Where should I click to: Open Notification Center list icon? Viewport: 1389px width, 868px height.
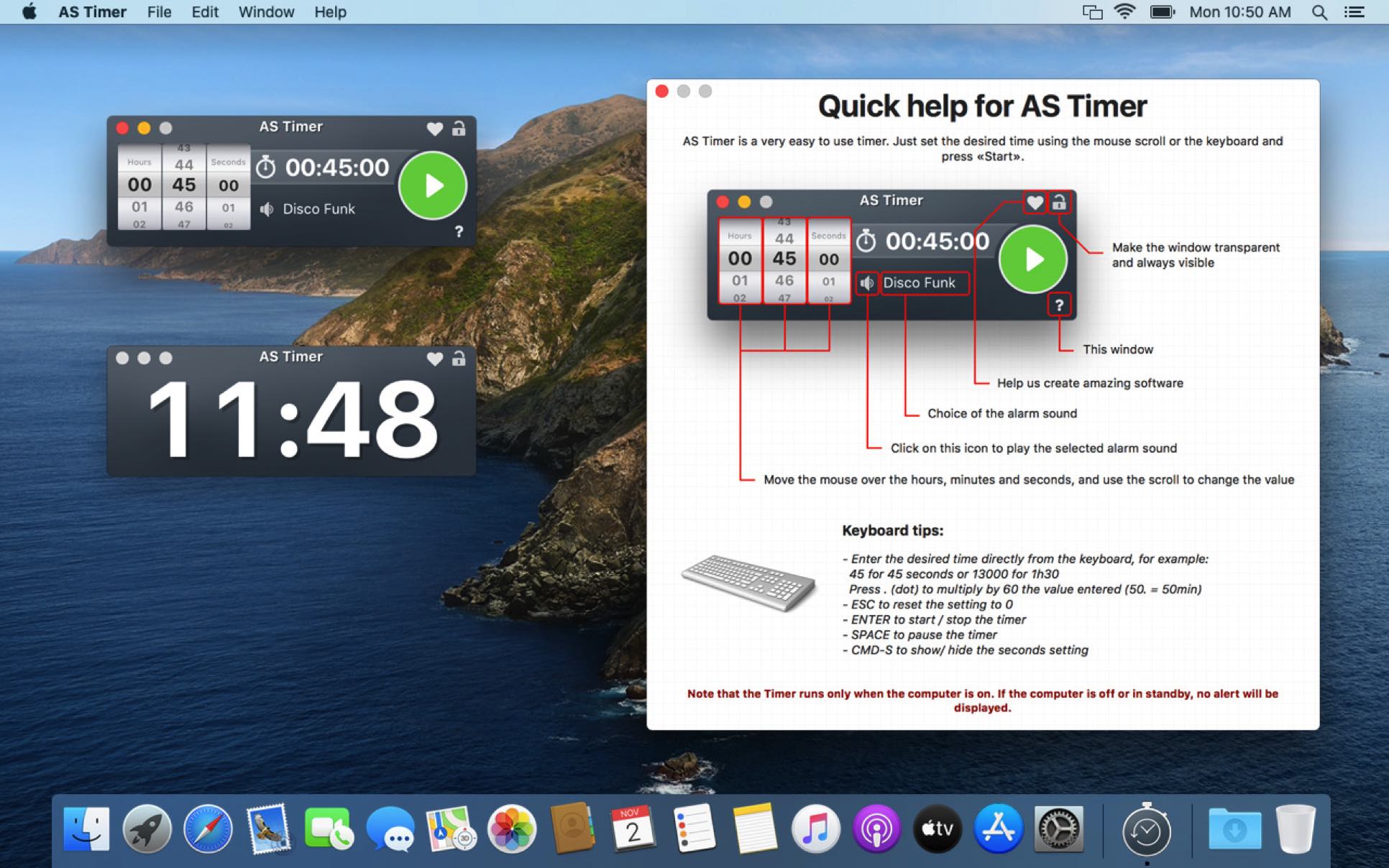(1354, 12)
